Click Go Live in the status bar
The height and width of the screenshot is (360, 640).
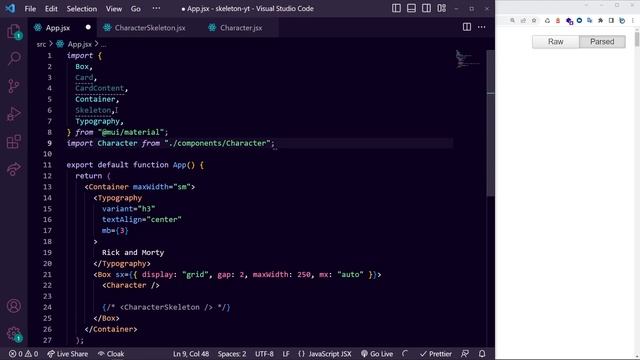[377, 354]
